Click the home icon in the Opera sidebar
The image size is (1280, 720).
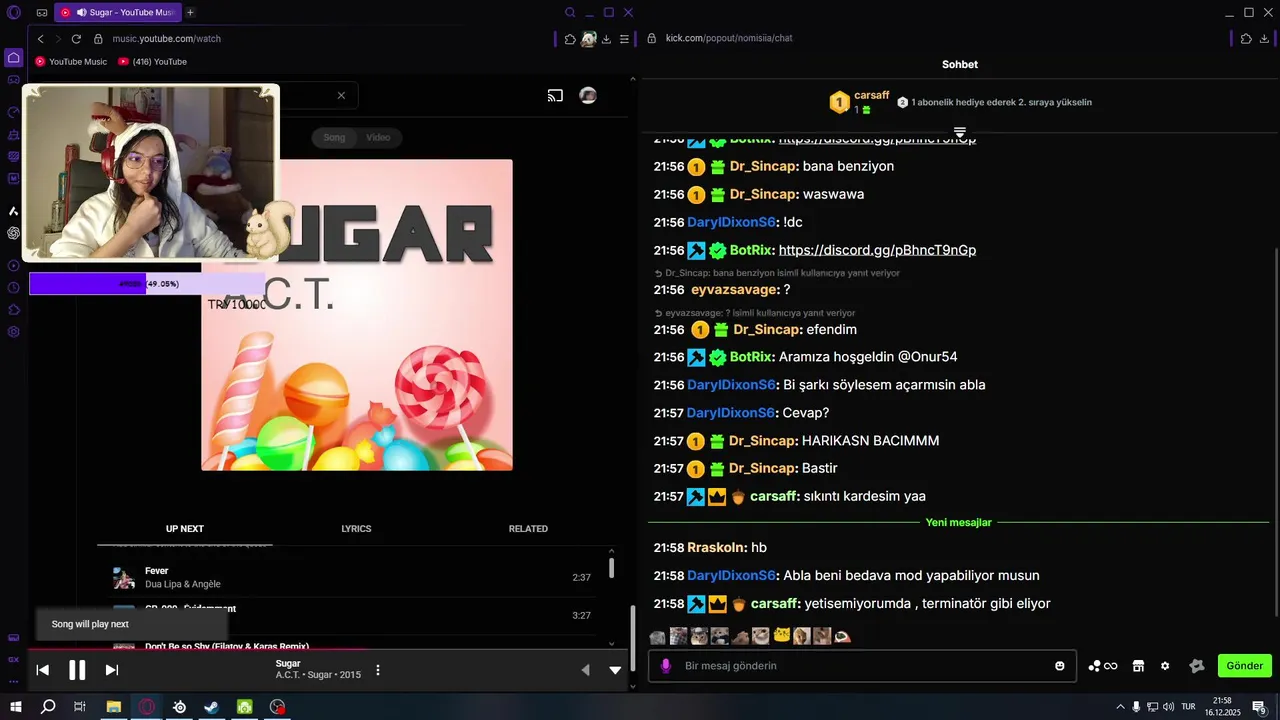pyautogui.click(x=13, y=57)
